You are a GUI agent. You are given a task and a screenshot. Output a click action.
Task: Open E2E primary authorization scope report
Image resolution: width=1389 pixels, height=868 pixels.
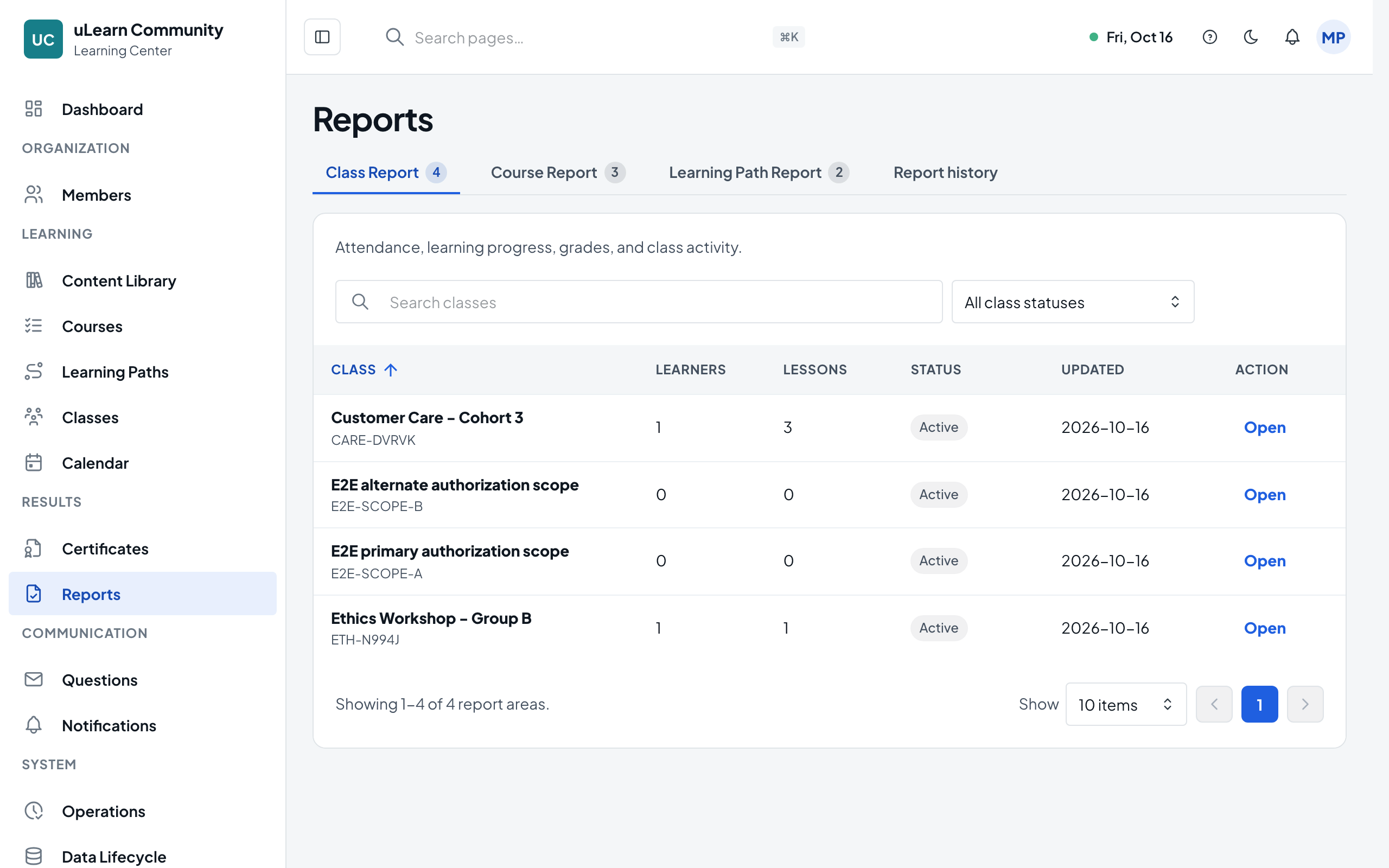point(1264,560)
